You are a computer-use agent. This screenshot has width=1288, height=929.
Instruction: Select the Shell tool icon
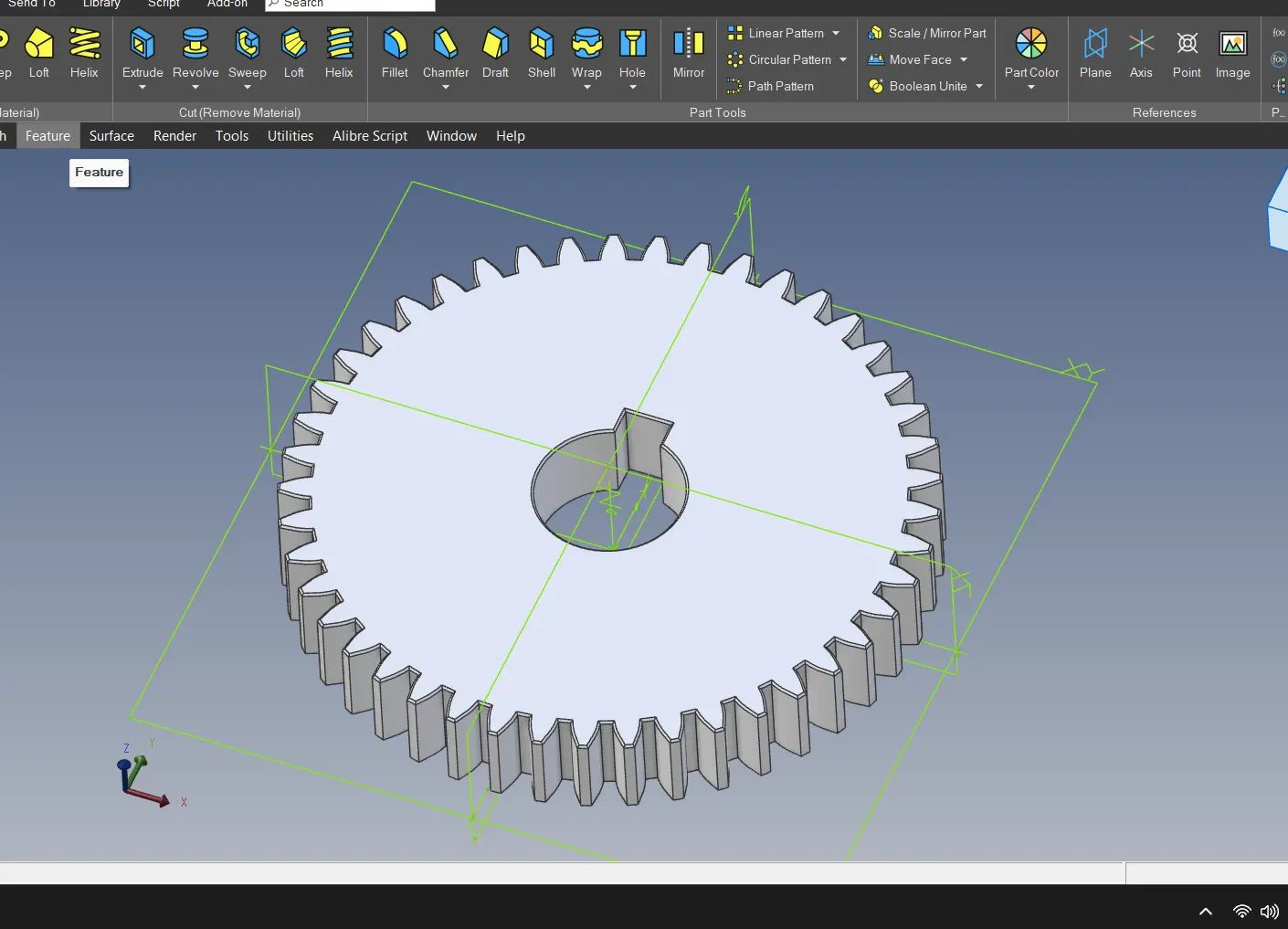tap(541, 44)
